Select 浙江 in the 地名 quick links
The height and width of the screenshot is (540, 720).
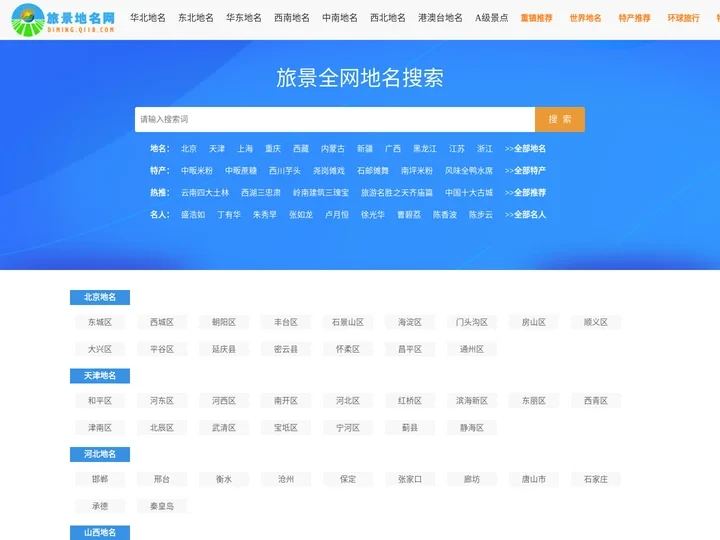484,148
